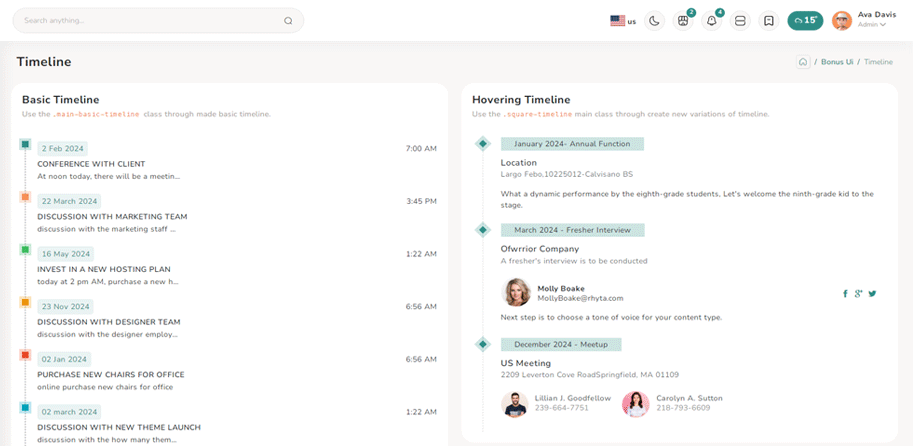Image resolution: width=913 pixels, height=446 pixels.
Task: Open the shop icon with badge 2
Action: [683, 20]
